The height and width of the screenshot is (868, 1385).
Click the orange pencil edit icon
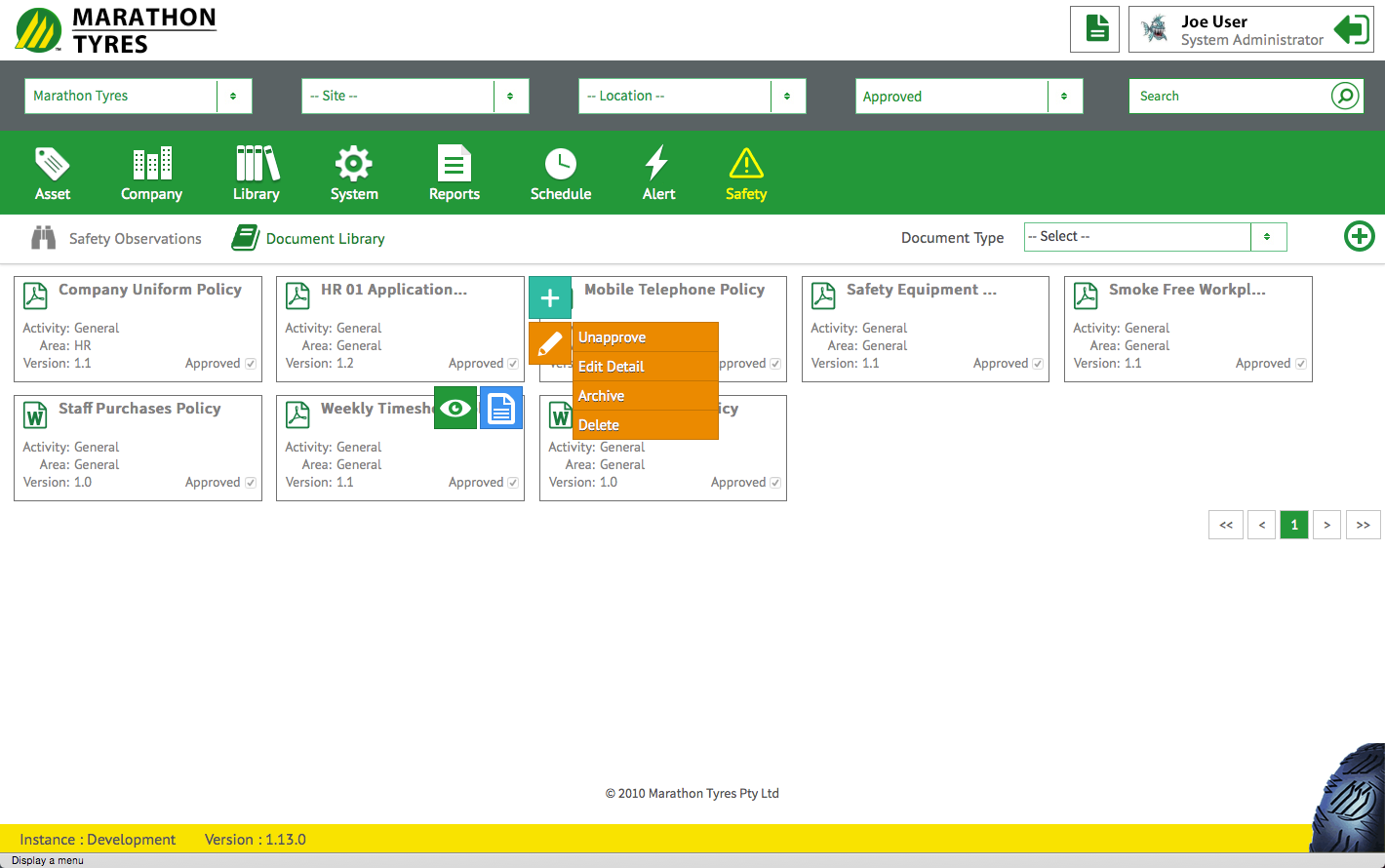point(550,343)
